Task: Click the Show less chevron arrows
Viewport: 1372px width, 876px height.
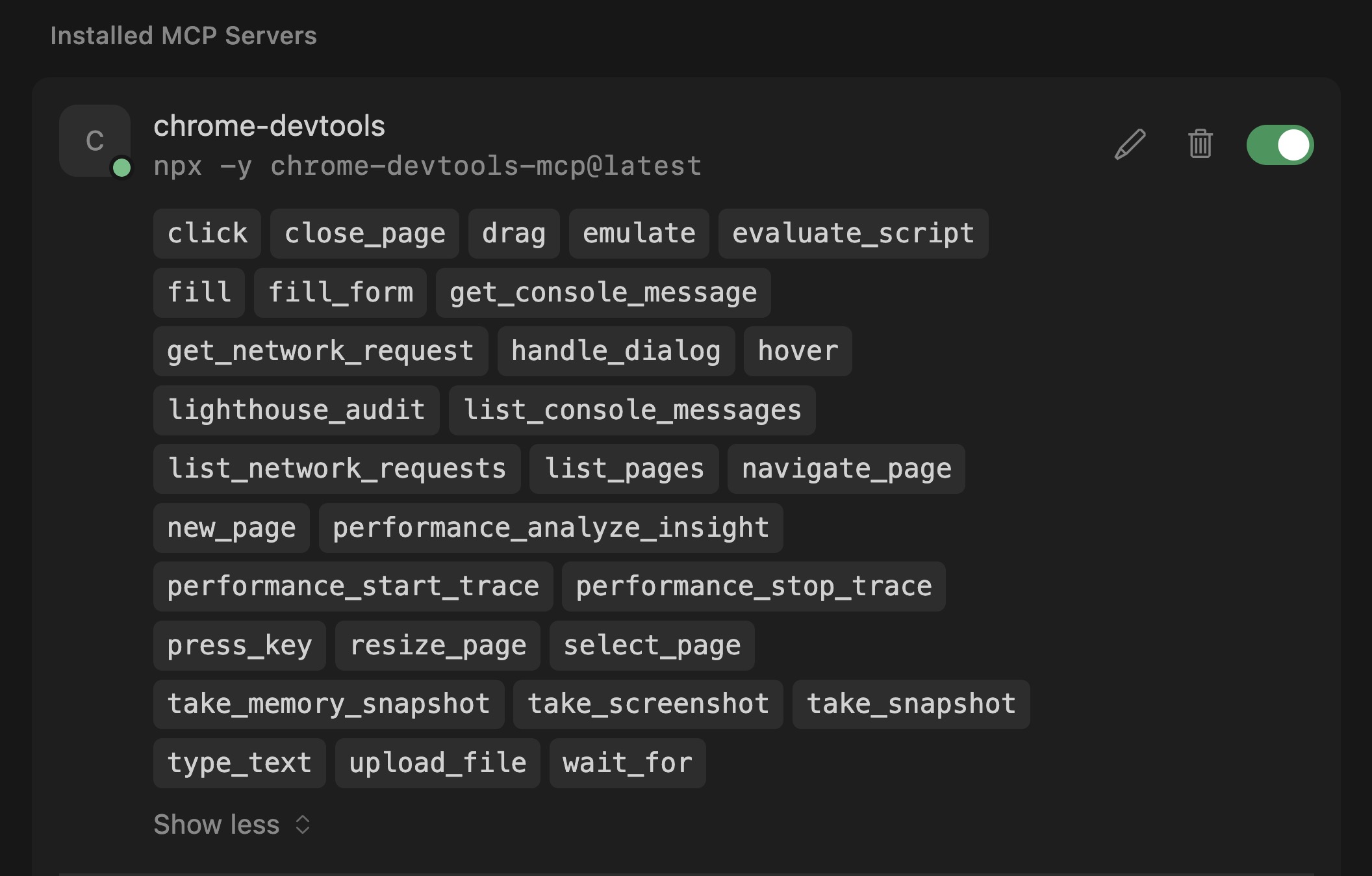Action: [302, 824]
